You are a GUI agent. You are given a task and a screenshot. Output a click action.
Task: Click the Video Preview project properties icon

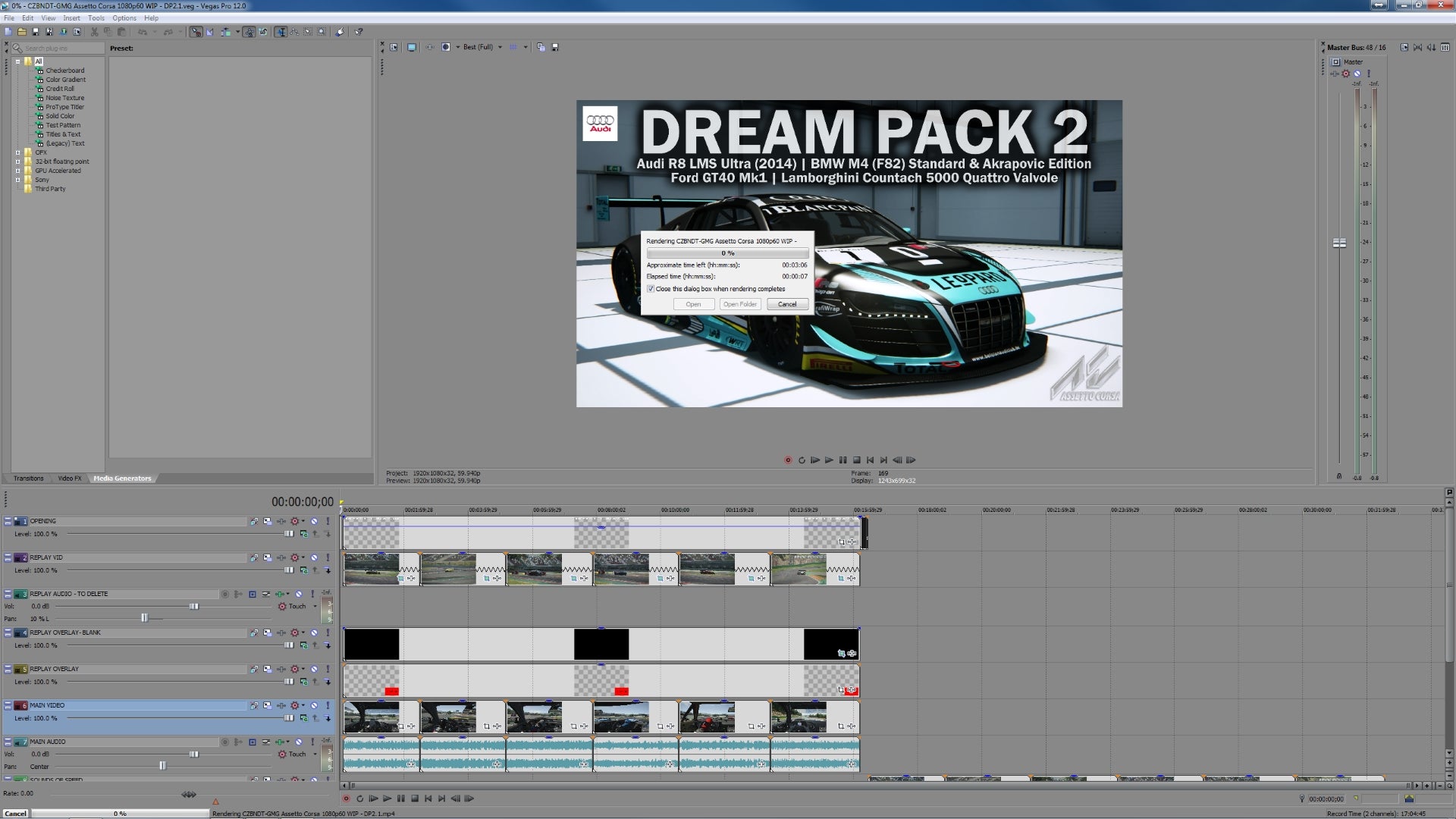[394, 47]
